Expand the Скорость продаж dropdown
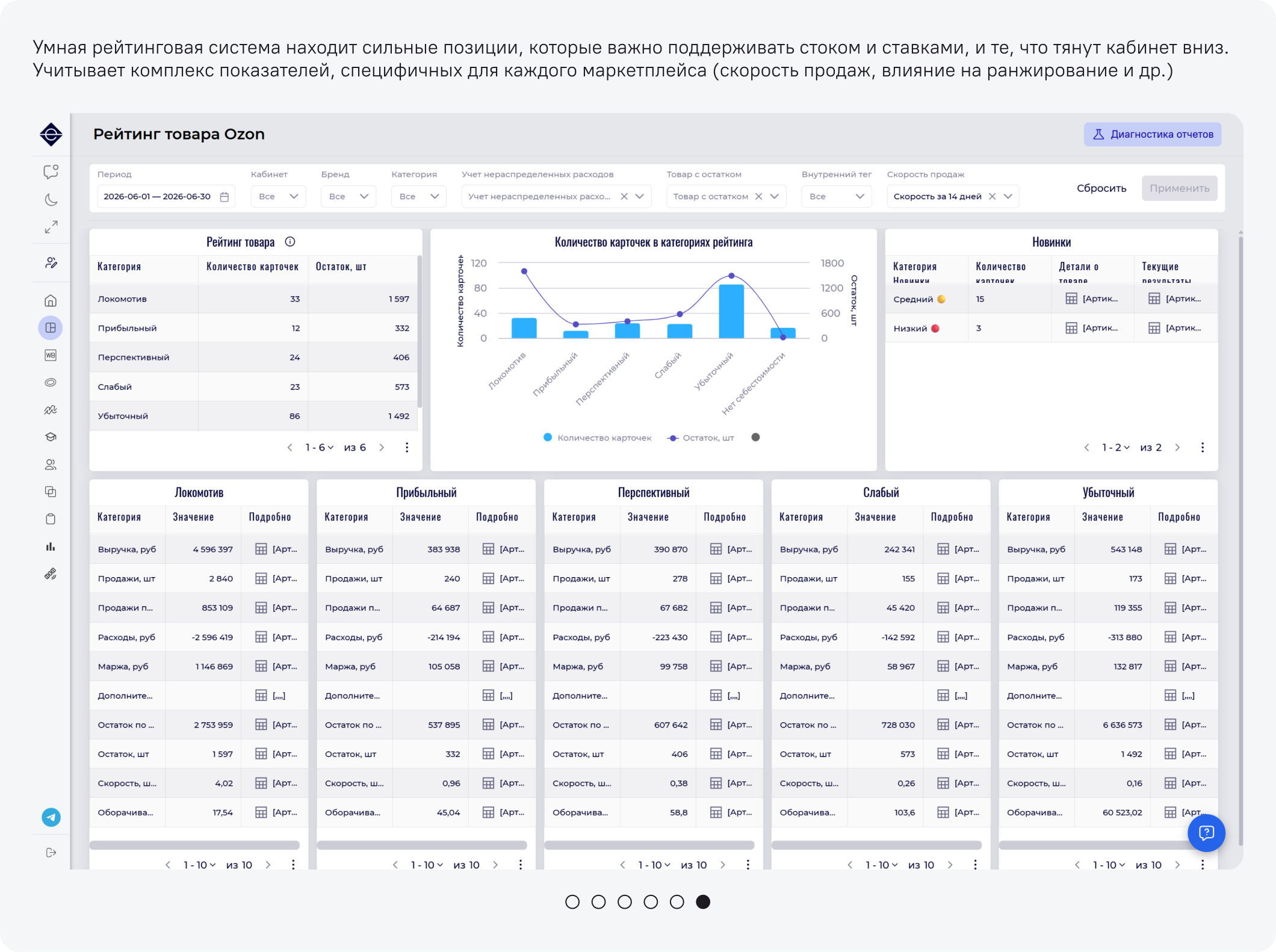1276x952 pixels. coord(1008,196)
